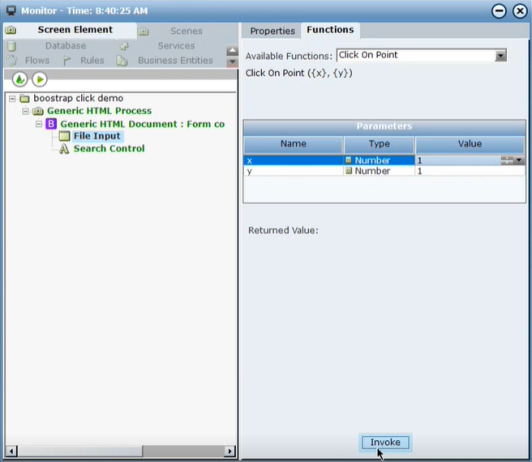Switch to the Properties tab
The width and height of the screenshot is (532, 462).
click(272, 31)
